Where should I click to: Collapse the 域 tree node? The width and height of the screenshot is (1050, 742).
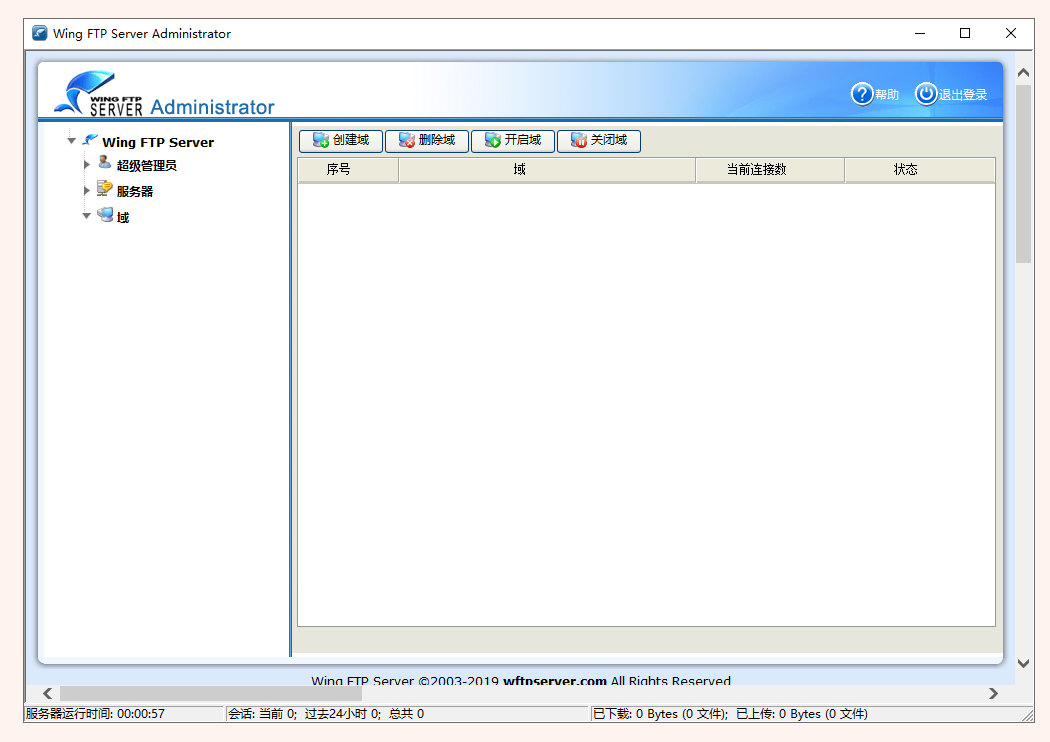(86, 216)
